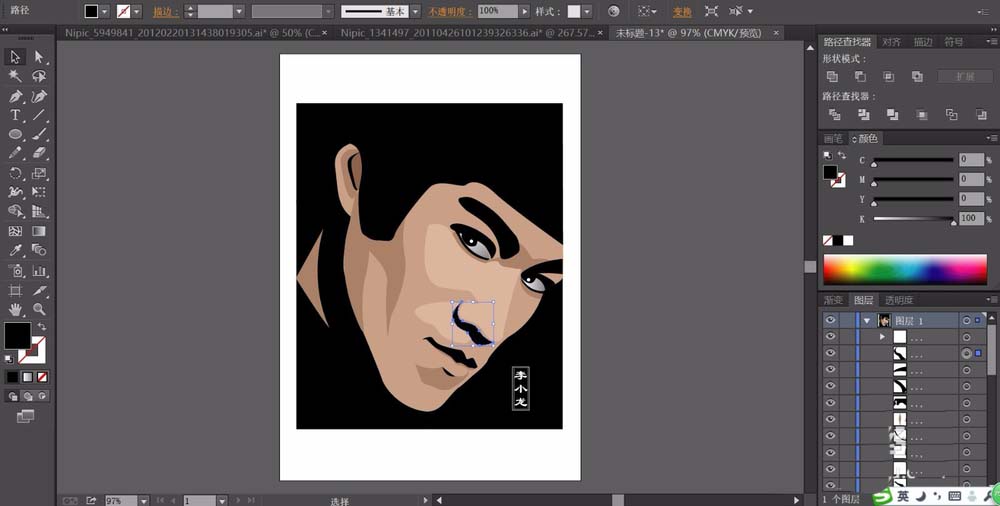Select the Pen tool
Image resolution: width=1000 pixels, height=506 pixels.
[x=15, y=96]
